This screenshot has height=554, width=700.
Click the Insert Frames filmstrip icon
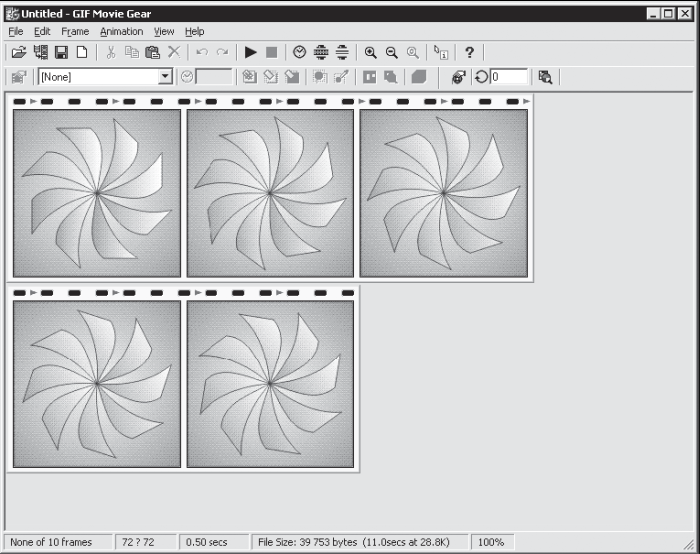pos(41,52)
